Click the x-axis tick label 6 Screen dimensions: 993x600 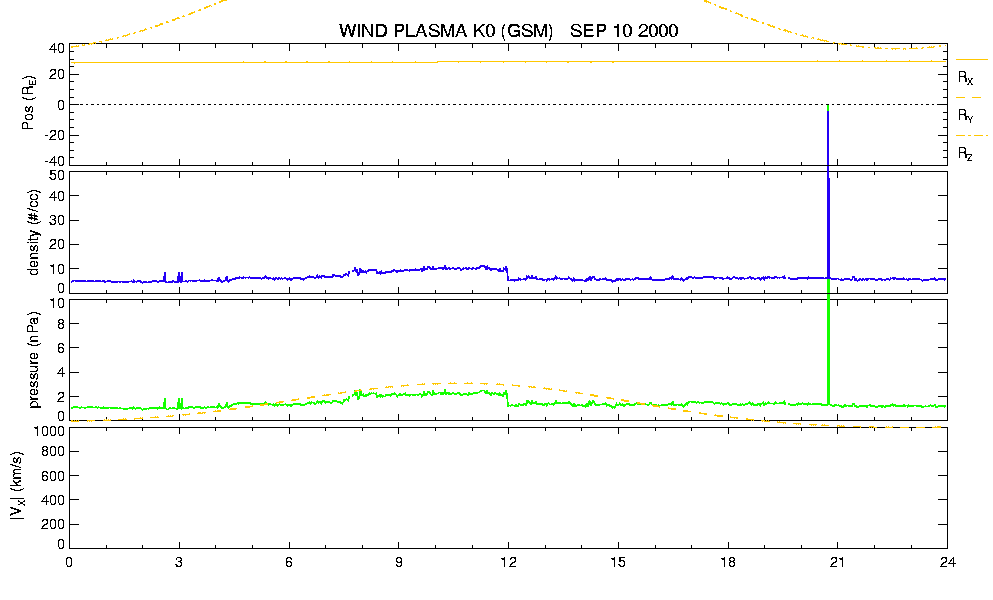[289, 562]
